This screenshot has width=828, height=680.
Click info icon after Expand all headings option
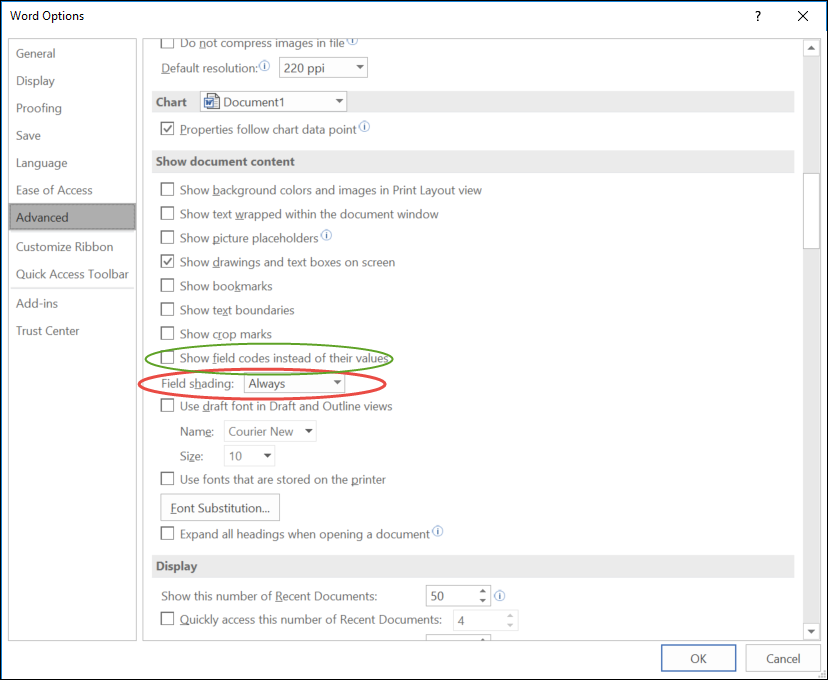click(x=437, y=533)
